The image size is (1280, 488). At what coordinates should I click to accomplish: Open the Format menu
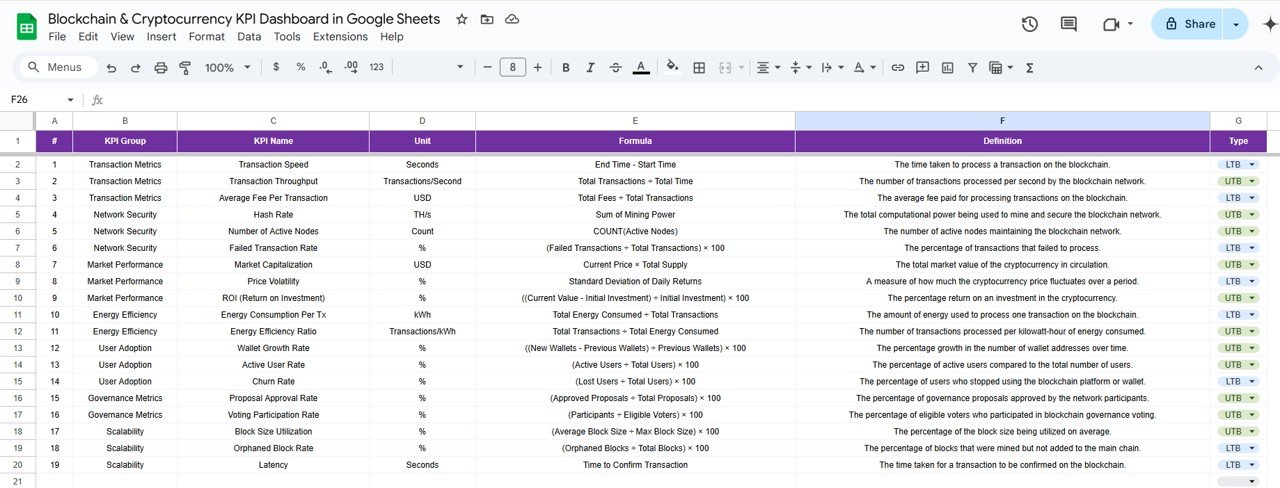(207, 37)
